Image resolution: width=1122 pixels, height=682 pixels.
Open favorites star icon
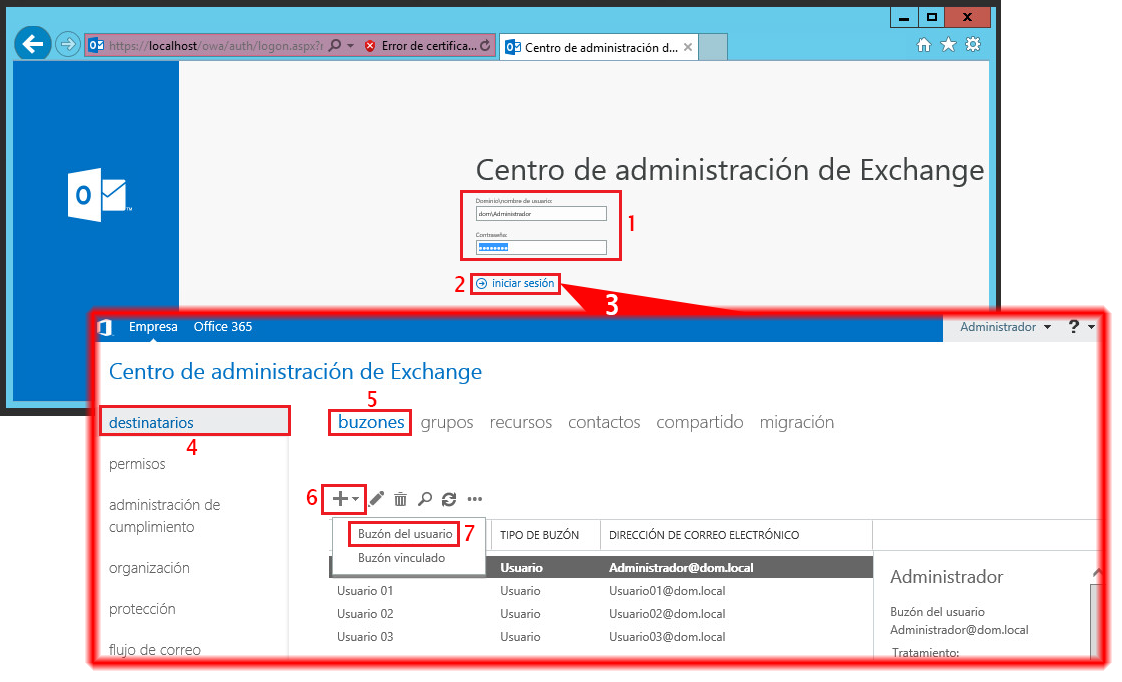click(x=948, y=45)
